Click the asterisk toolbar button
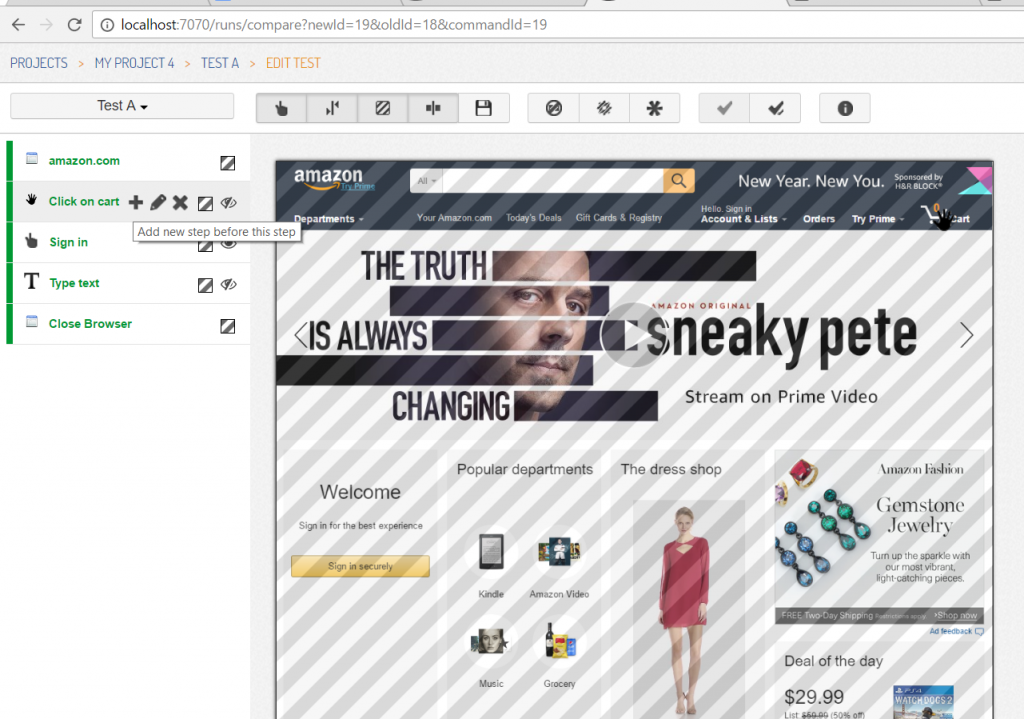Screen dimensions: 1024x719 [654, 108]
